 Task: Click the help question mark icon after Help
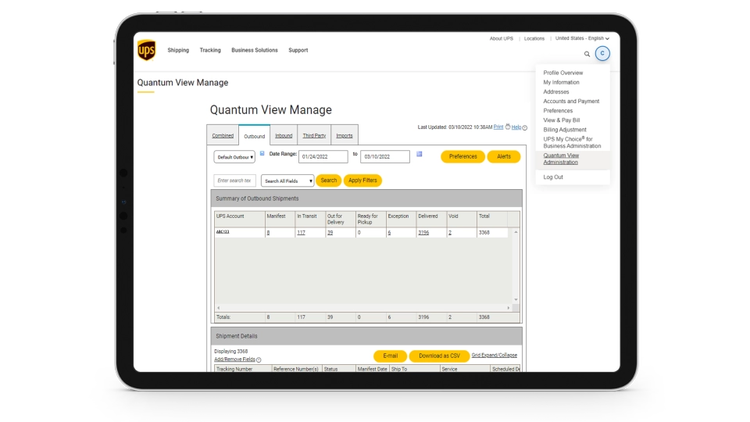(525, 128)
